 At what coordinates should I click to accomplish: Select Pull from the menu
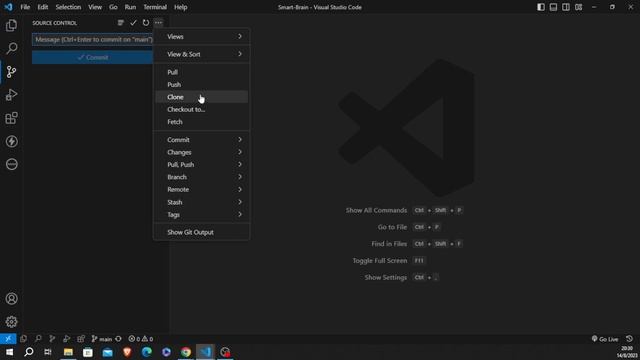pyautogui.click(x=202, y=72)
